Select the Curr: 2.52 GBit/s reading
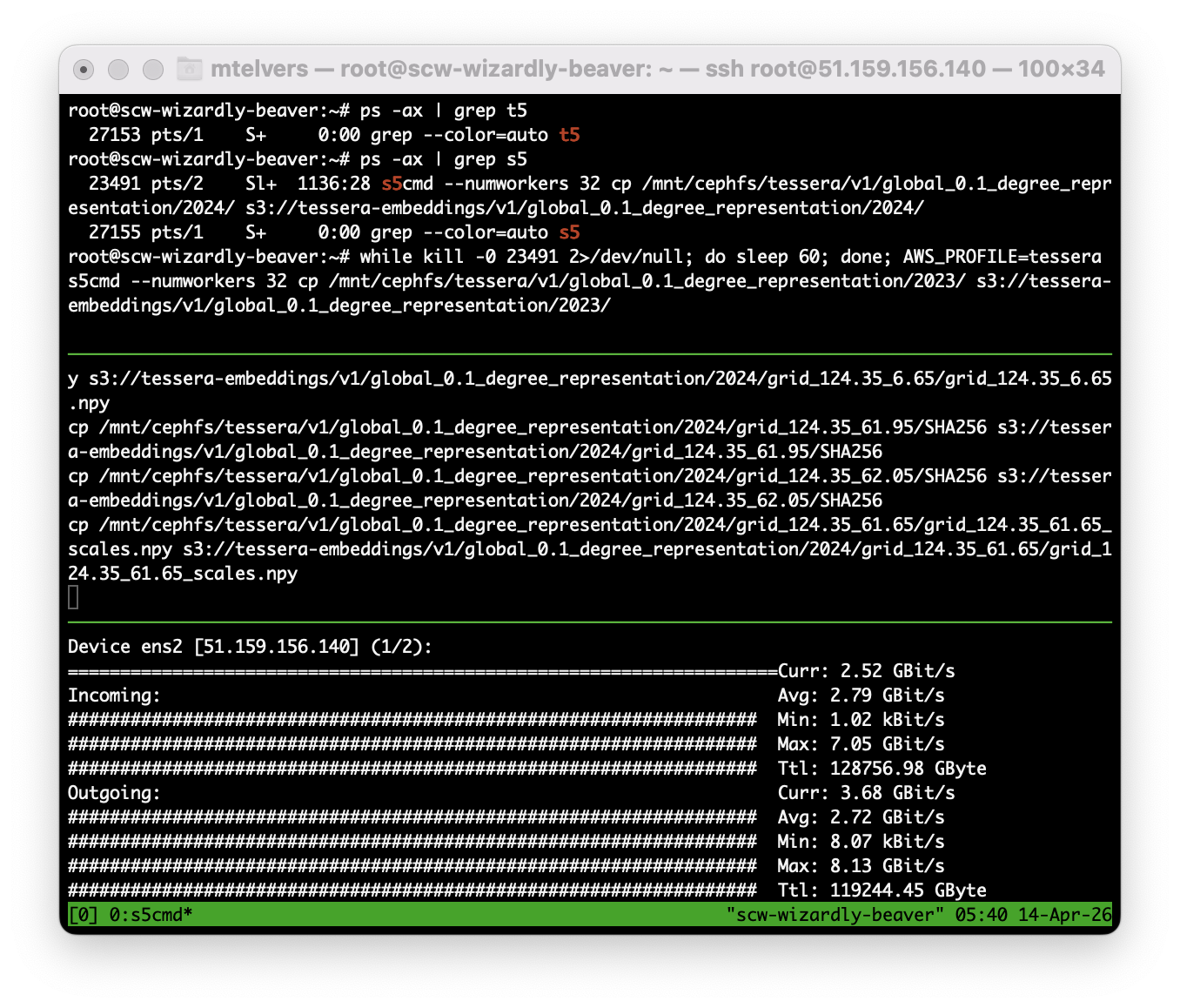This screenshot has width=1180, height=1008. tap(866, 671)
